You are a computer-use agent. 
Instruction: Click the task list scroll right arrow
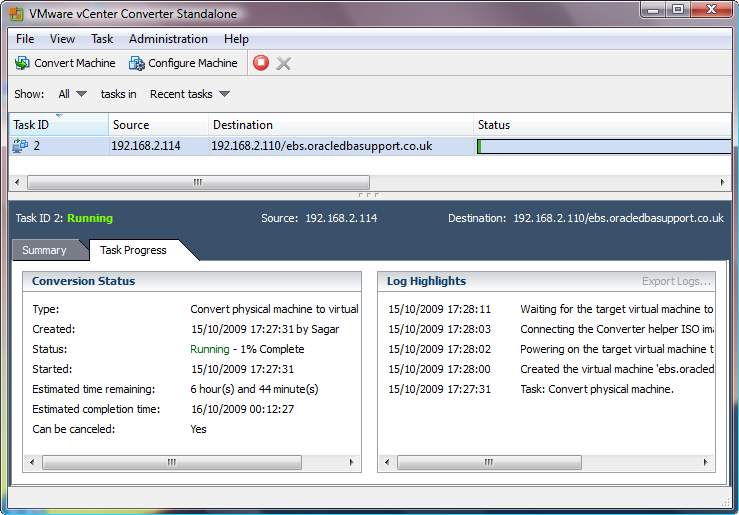click(x=722, y=182)
